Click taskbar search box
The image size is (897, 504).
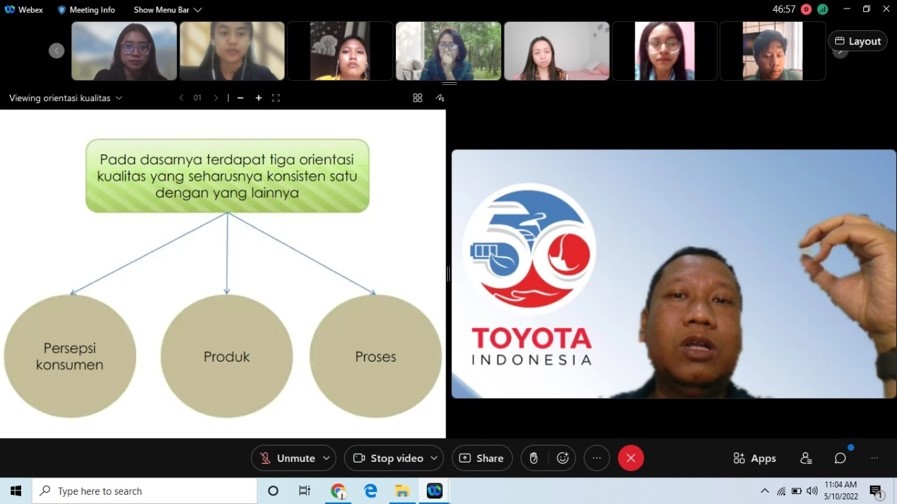pos(145,491)
